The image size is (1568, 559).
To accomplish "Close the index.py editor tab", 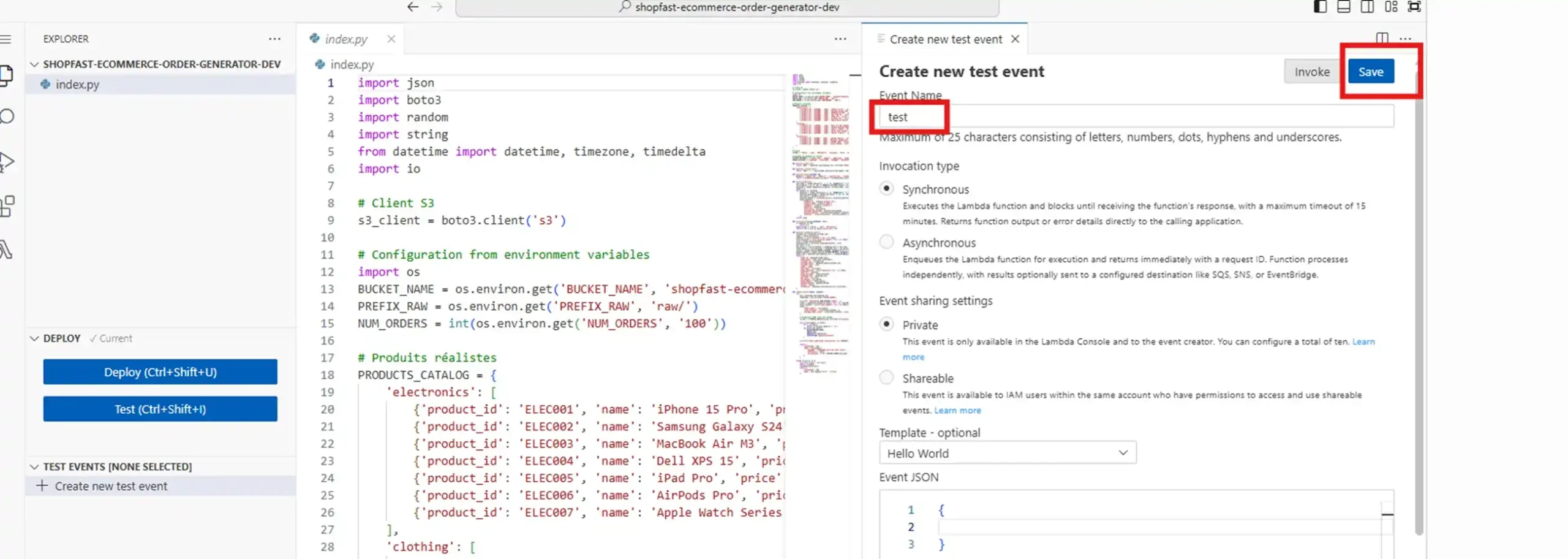I will (x=391, y=39).
